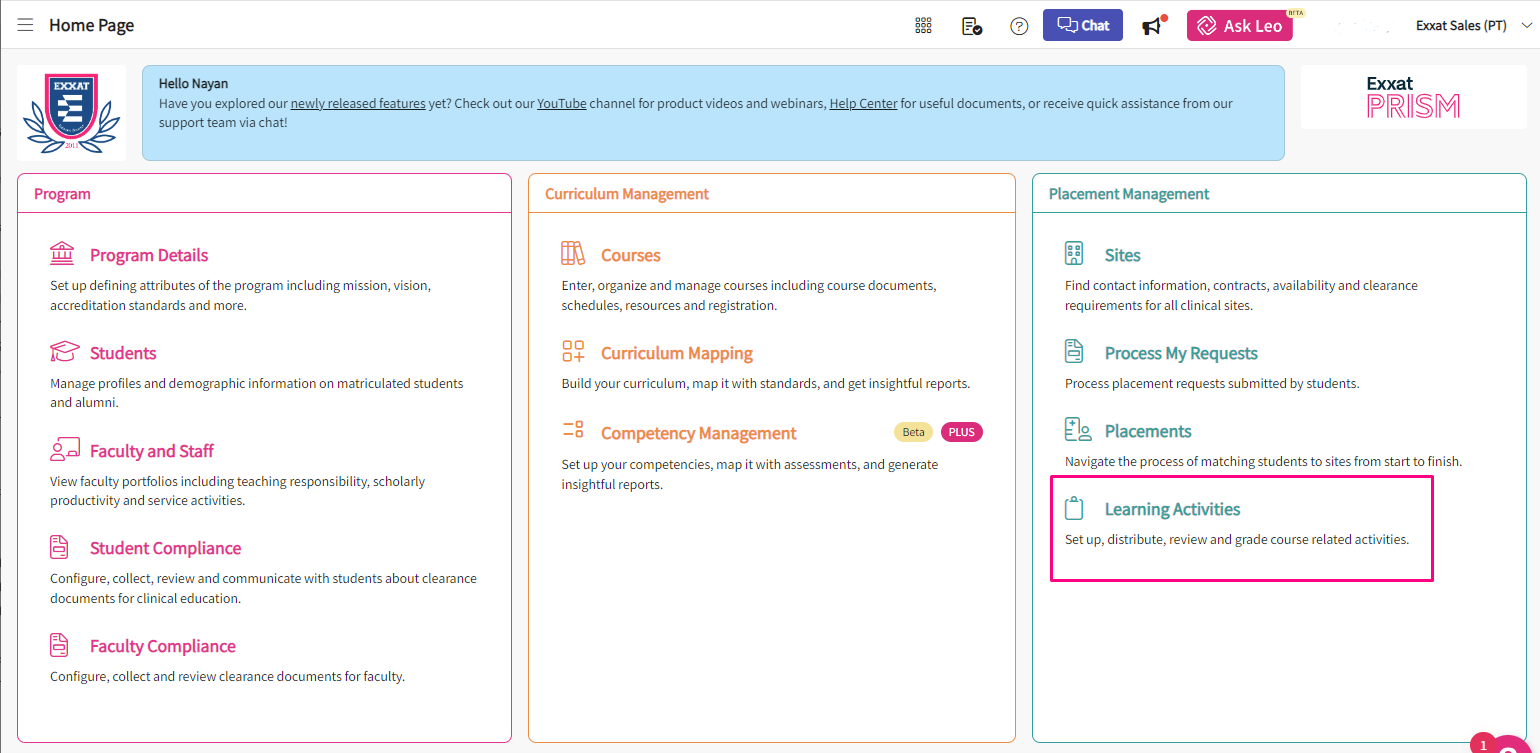Screen dimensions: 1540x753
Task: Click the PLUS badge on Competency Management
Action: [962, 432]
